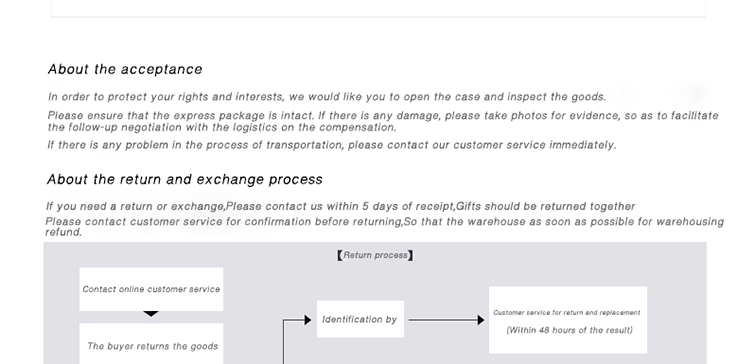753x364 pixels.
Task: Click paragraph about express package being intact
Action: point(383,121)
